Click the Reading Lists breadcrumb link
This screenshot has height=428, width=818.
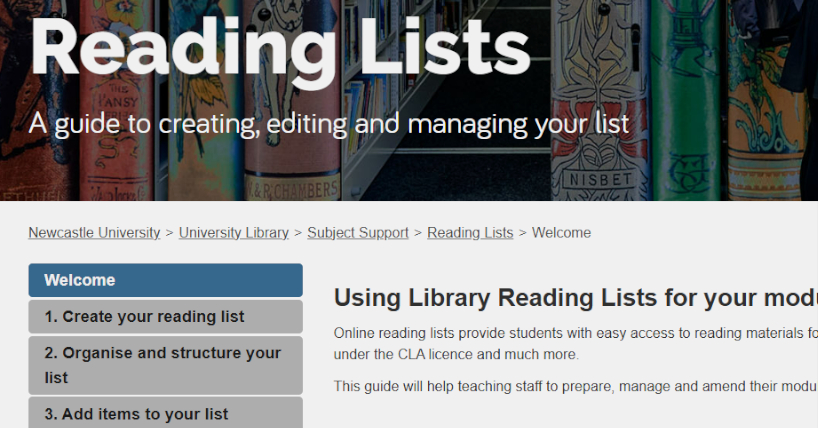point(470,233)
